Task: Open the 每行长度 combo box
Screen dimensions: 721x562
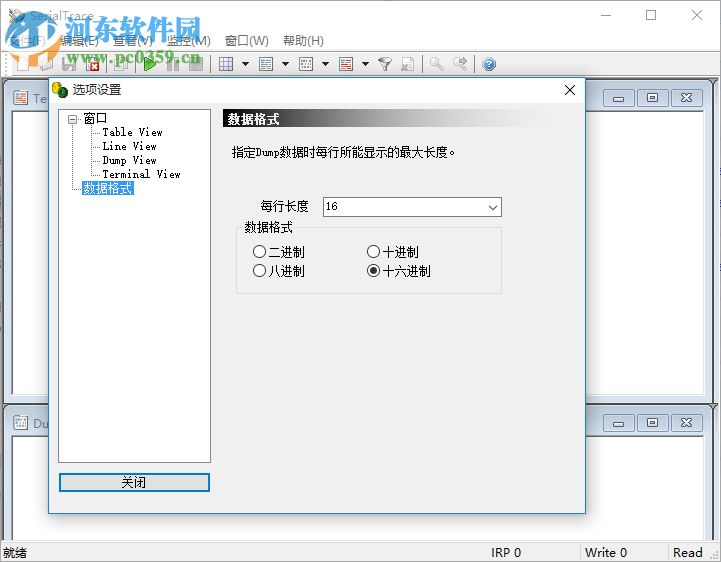Action: [x=412, y=207]
